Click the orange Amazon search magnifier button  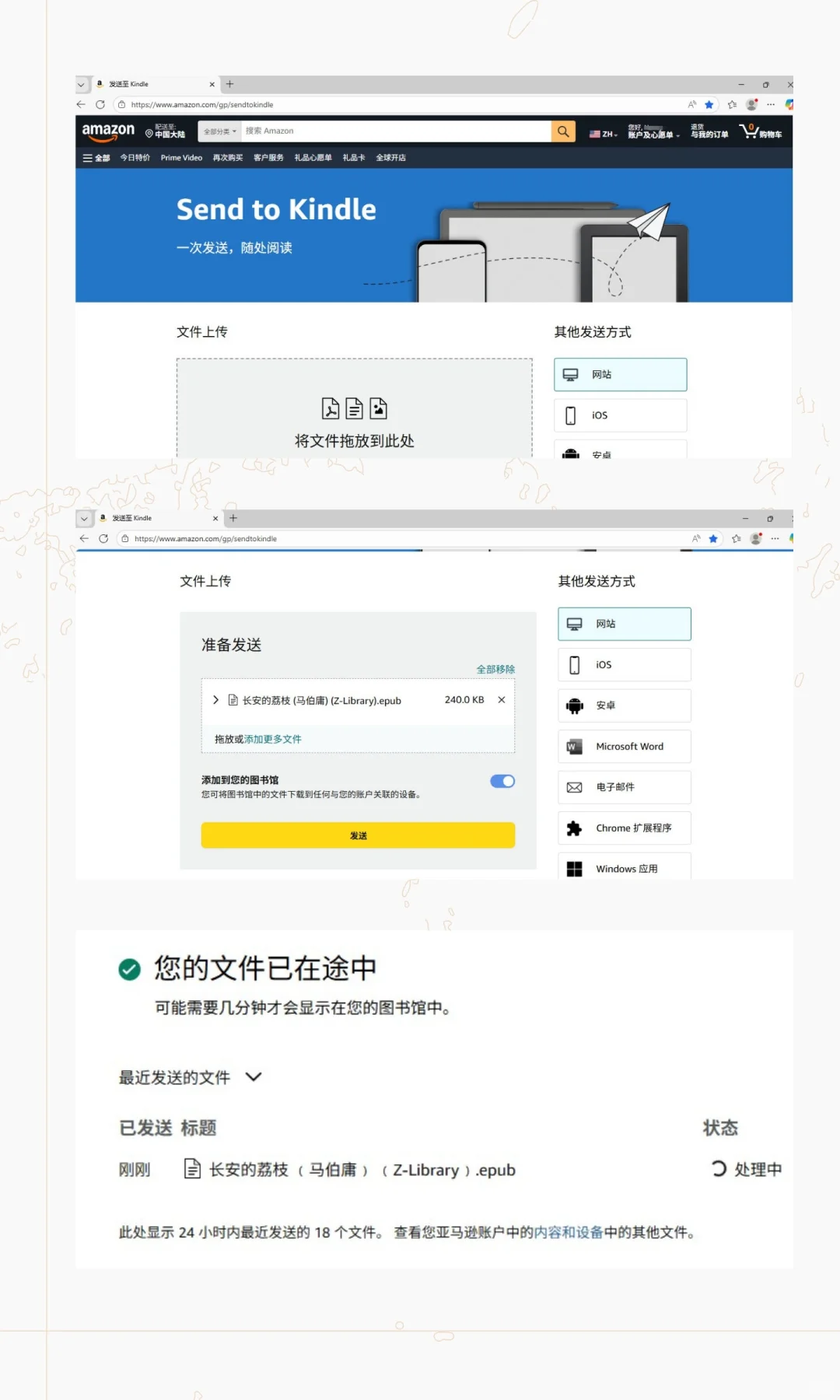pos(563,131)
